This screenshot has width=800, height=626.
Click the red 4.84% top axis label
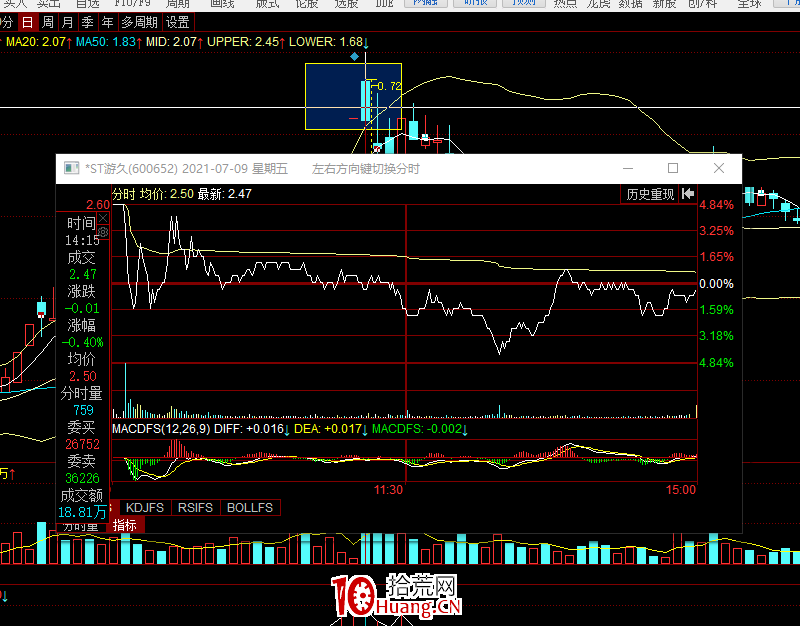716,205
